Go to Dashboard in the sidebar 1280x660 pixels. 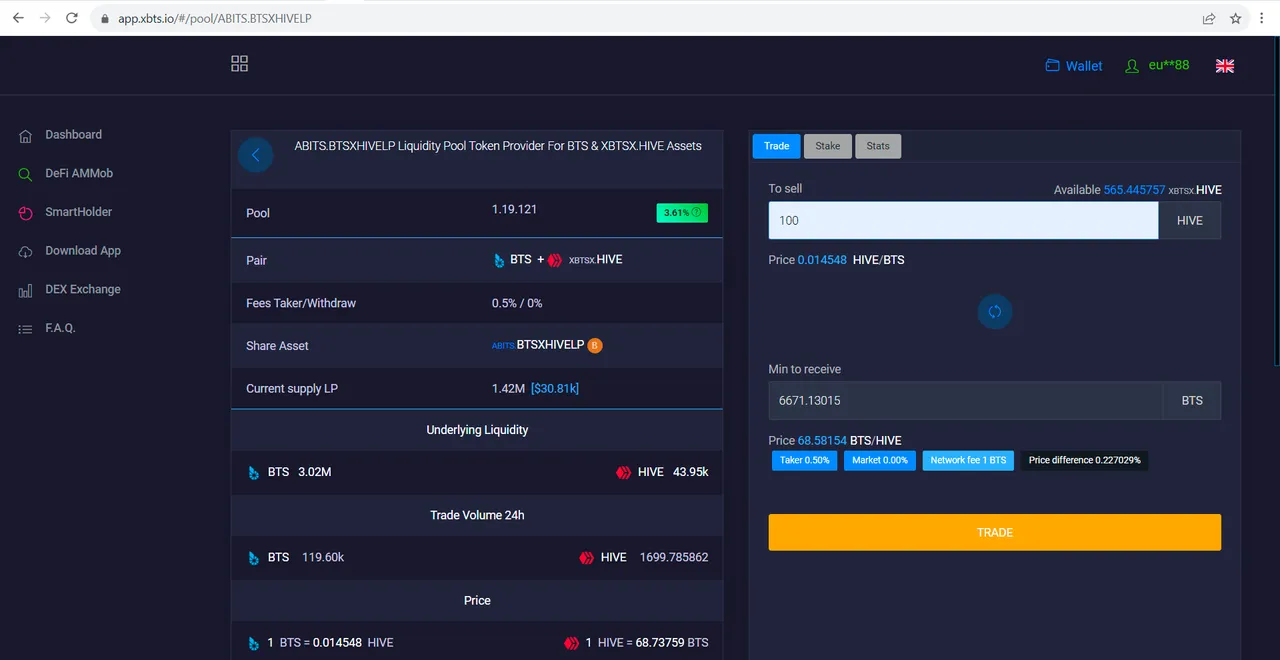point(73,135)
